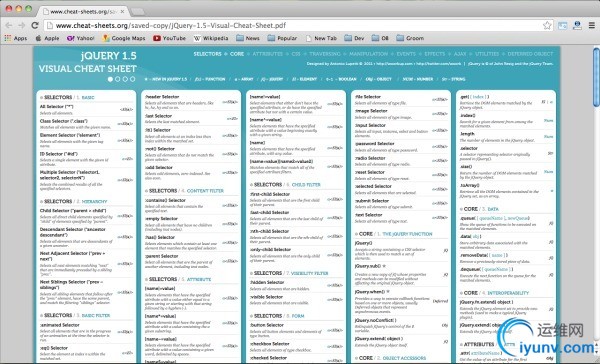Screen dimensions: 600x364
Task: Open the News bookmarks folder
Action: [248, 38]
